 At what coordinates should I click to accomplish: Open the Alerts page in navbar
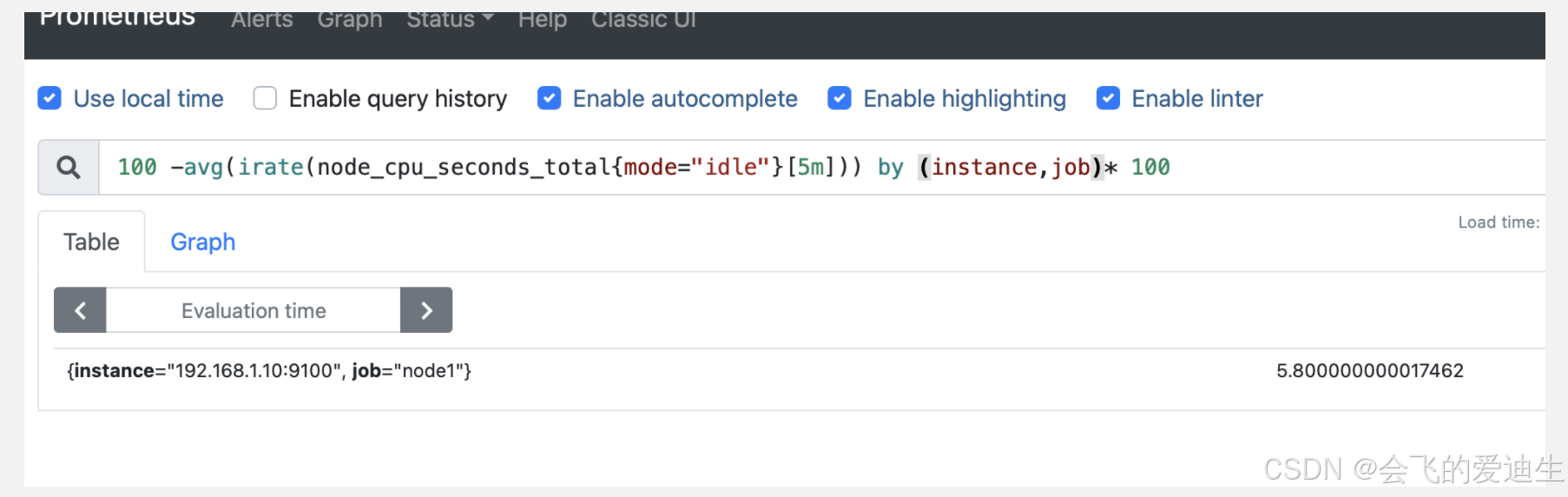coord(261,19)
